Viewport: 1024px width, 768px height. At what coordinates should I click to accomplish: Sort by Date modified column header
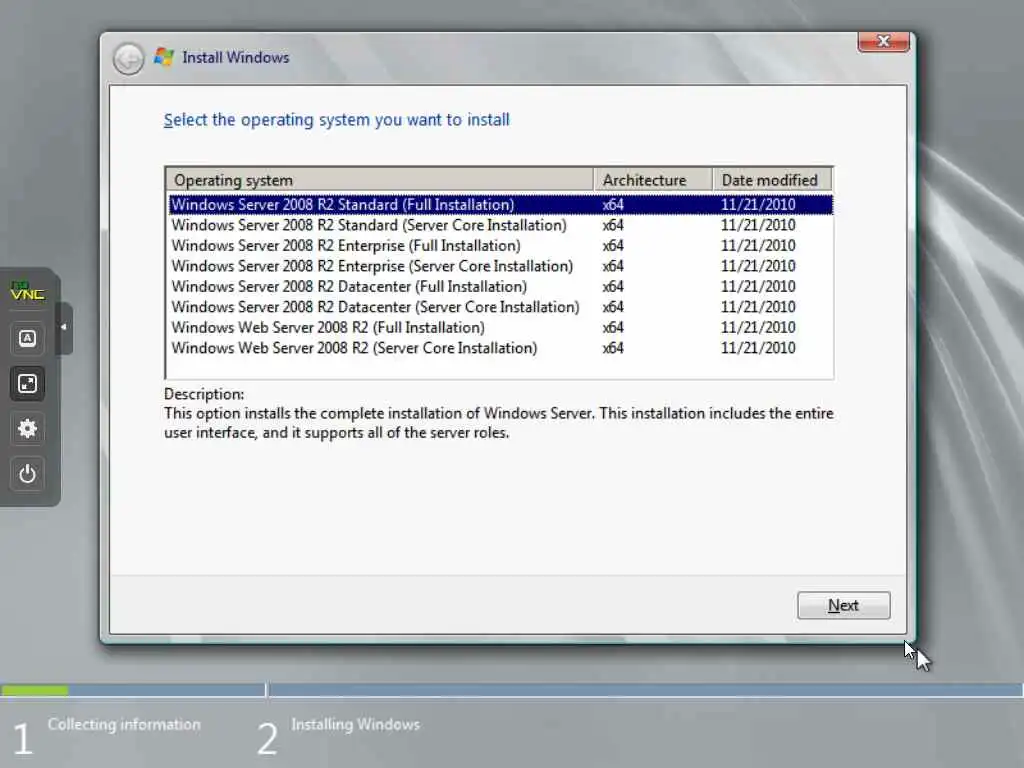coord(772,180)
